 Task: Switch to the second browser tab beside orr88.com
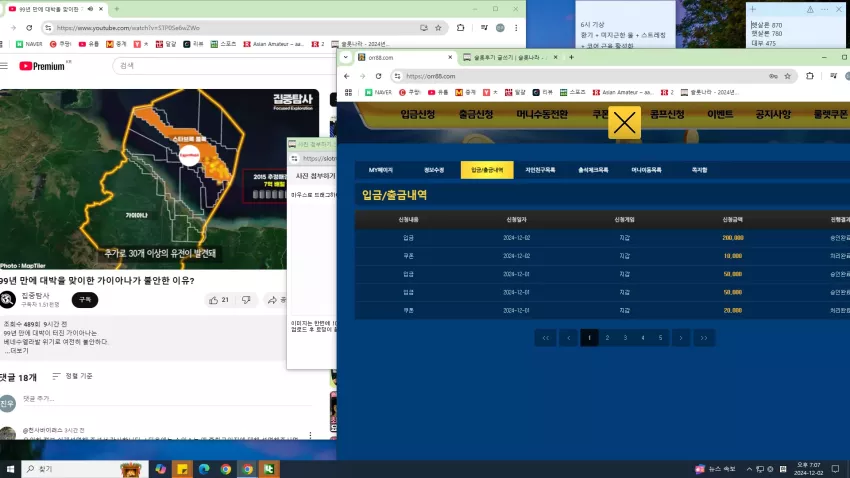tap(510, 57)
